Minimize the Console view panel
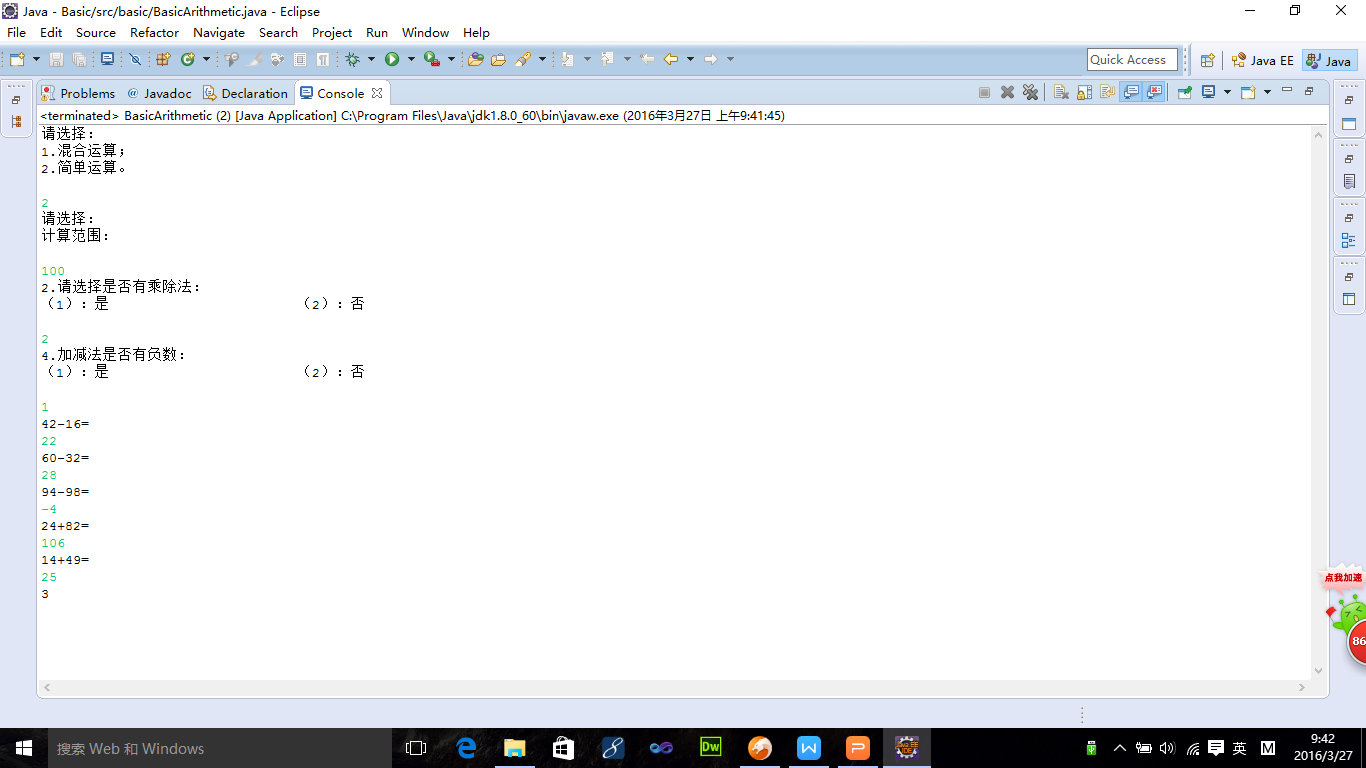This screenshot has height=768, width=1366. point(1287,90)
